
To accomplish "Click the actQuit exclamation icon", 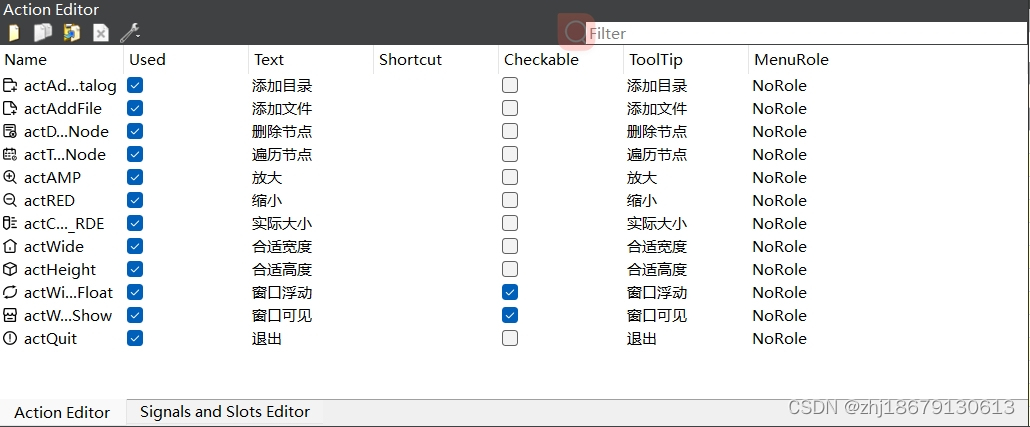I will click(x=11, y=338).
